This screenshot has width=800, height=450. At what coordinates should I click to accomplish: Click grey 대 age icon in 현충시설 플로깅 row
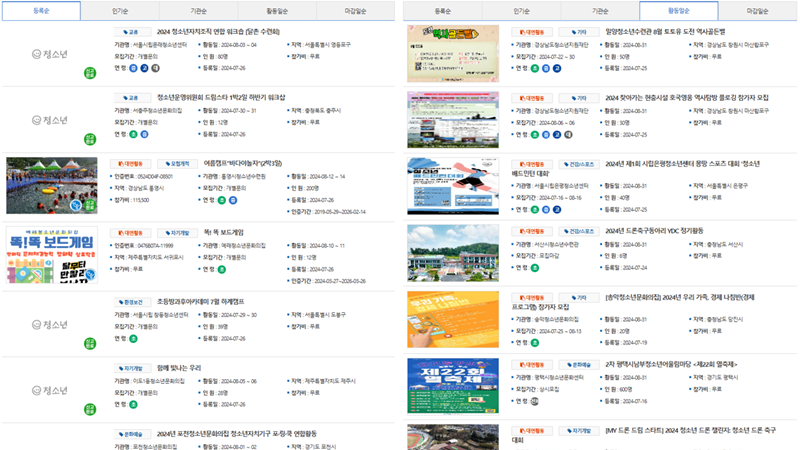point(568,135)
